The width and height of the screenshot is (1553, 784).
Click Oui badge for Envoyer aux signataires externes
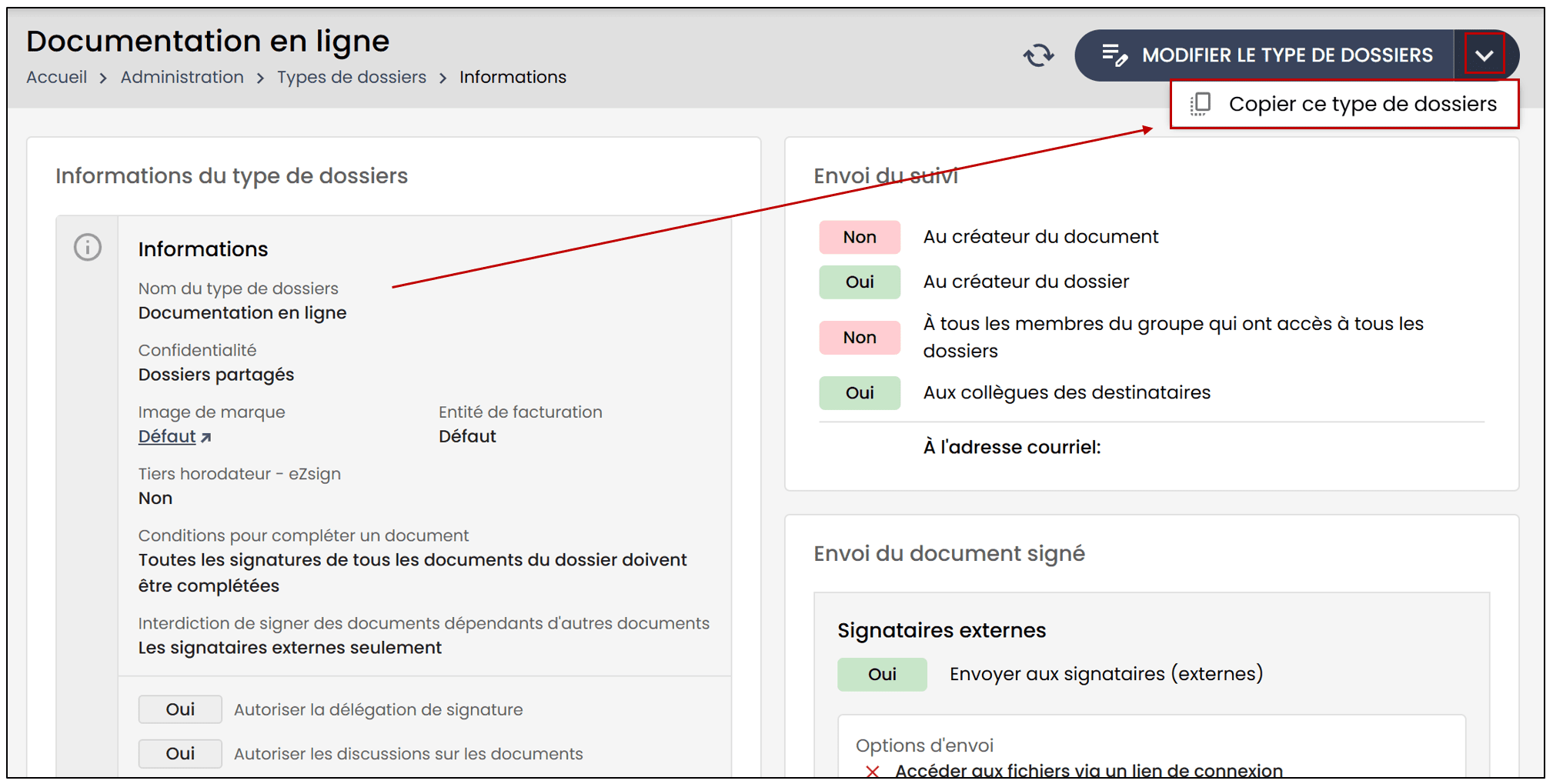[881, 674]
